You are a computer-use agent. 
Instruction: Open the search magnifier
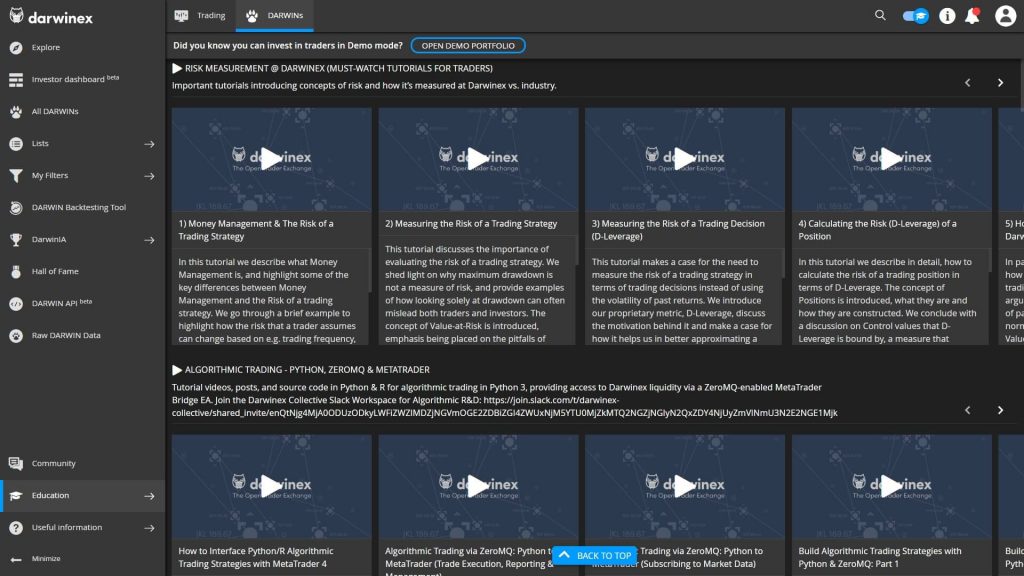pyautogui.click(x=880, y=15)
